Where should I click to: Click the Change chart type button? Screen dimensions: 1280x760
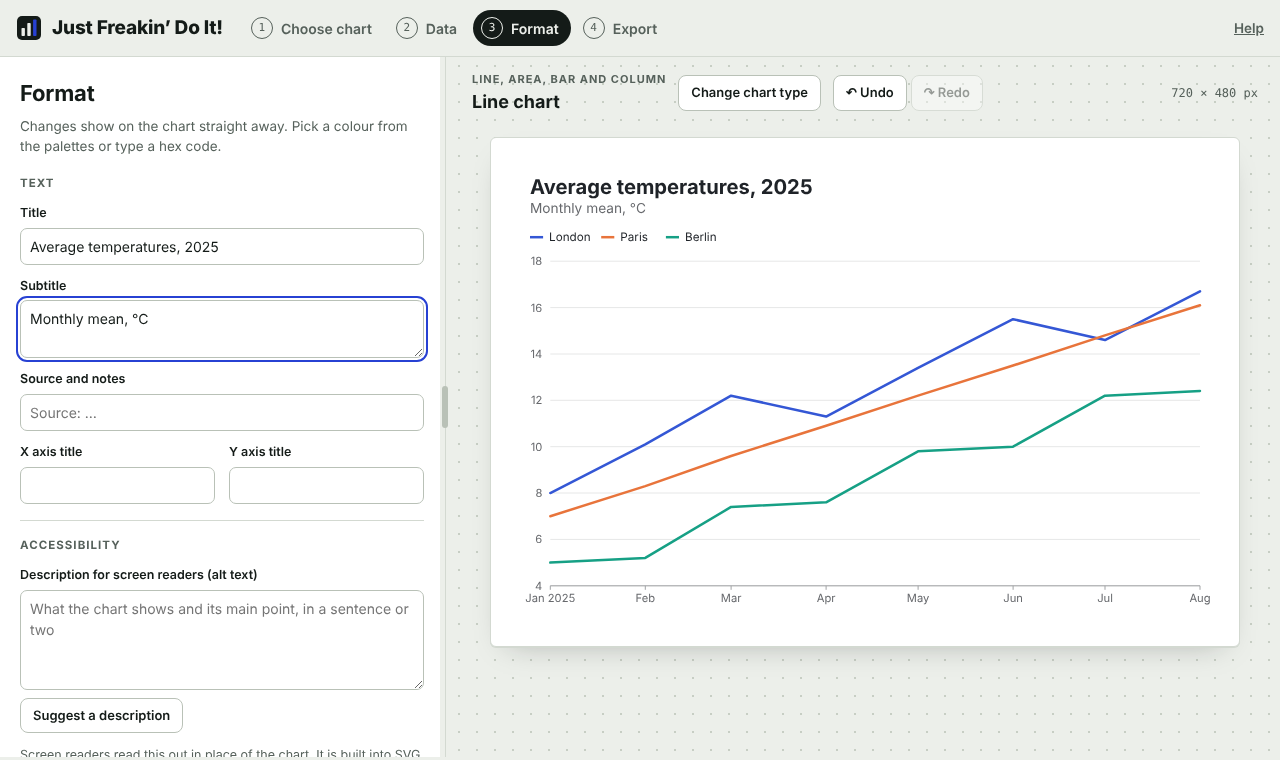pos(749,93)
